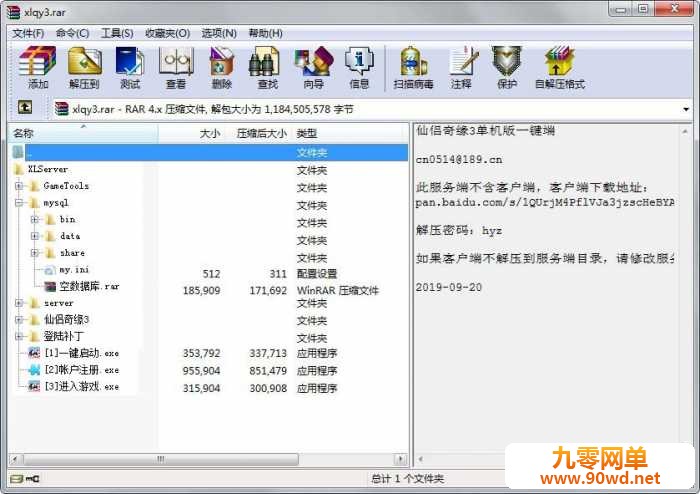Click file list scroll right arrow
This screenshot has width=700, height=494.
(x=400, y=459)
